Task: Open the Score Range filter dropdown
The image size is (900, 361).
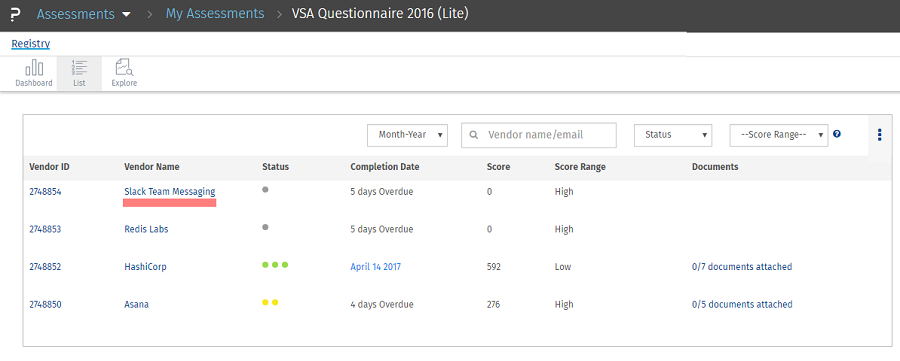Action: [x=779, y=135]
